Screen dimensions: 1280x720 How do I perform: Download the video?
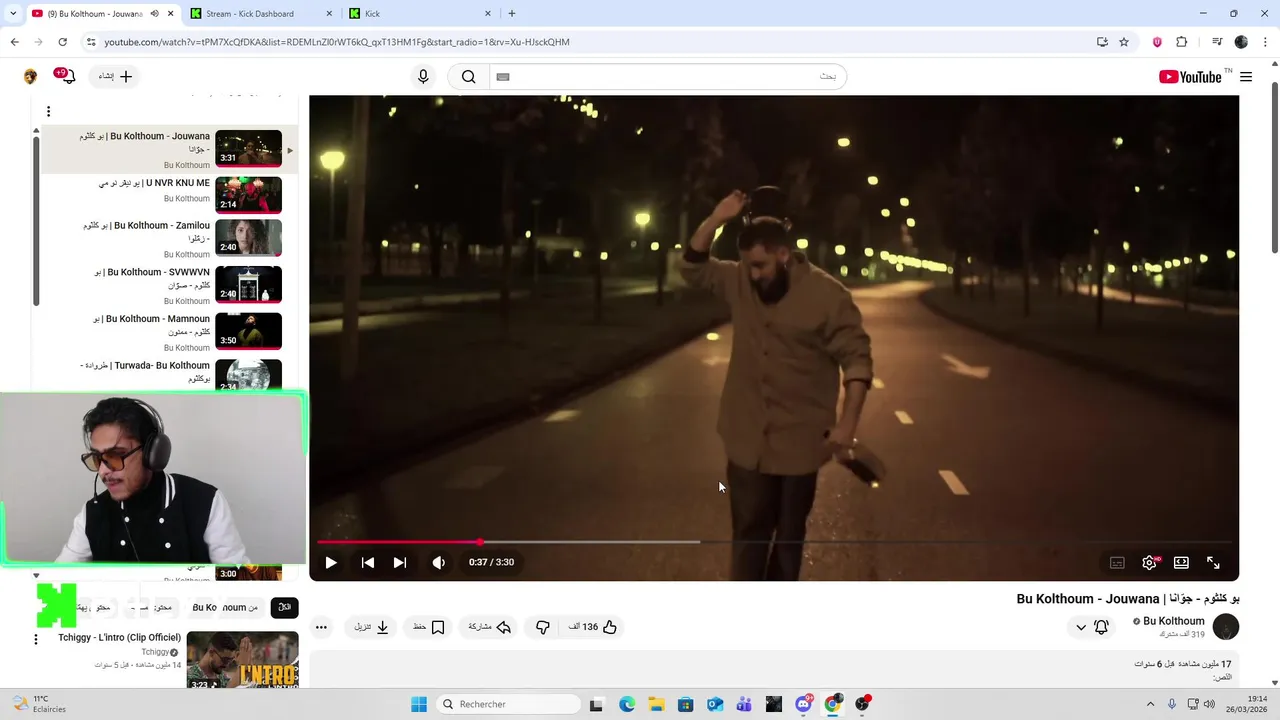tap(372, 627)
